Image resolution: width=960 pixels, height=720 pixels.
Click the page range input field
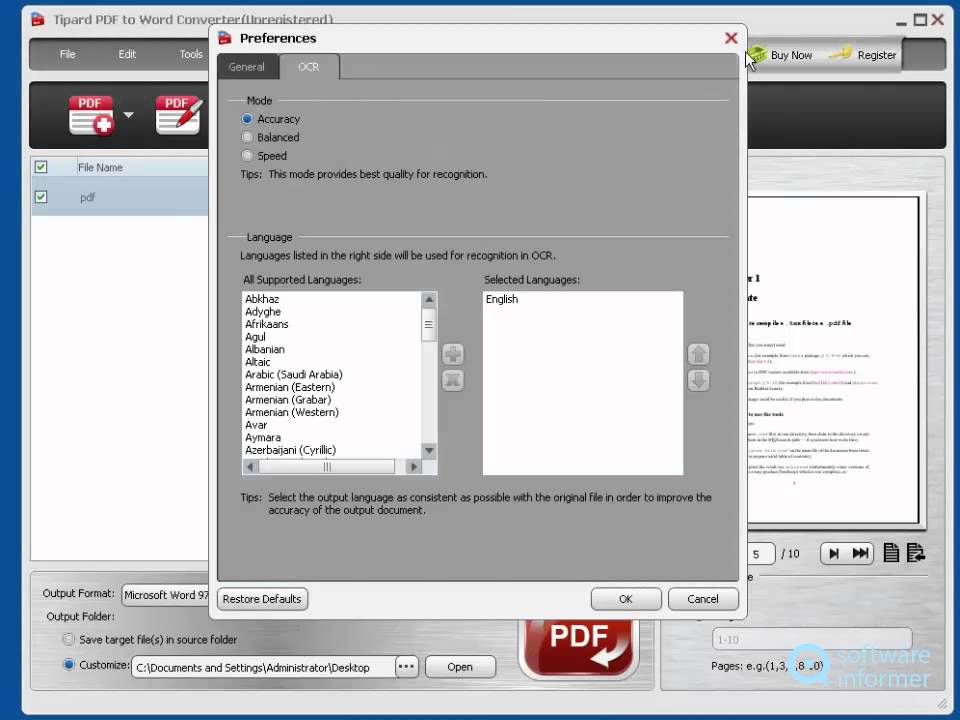pos(812,639)
